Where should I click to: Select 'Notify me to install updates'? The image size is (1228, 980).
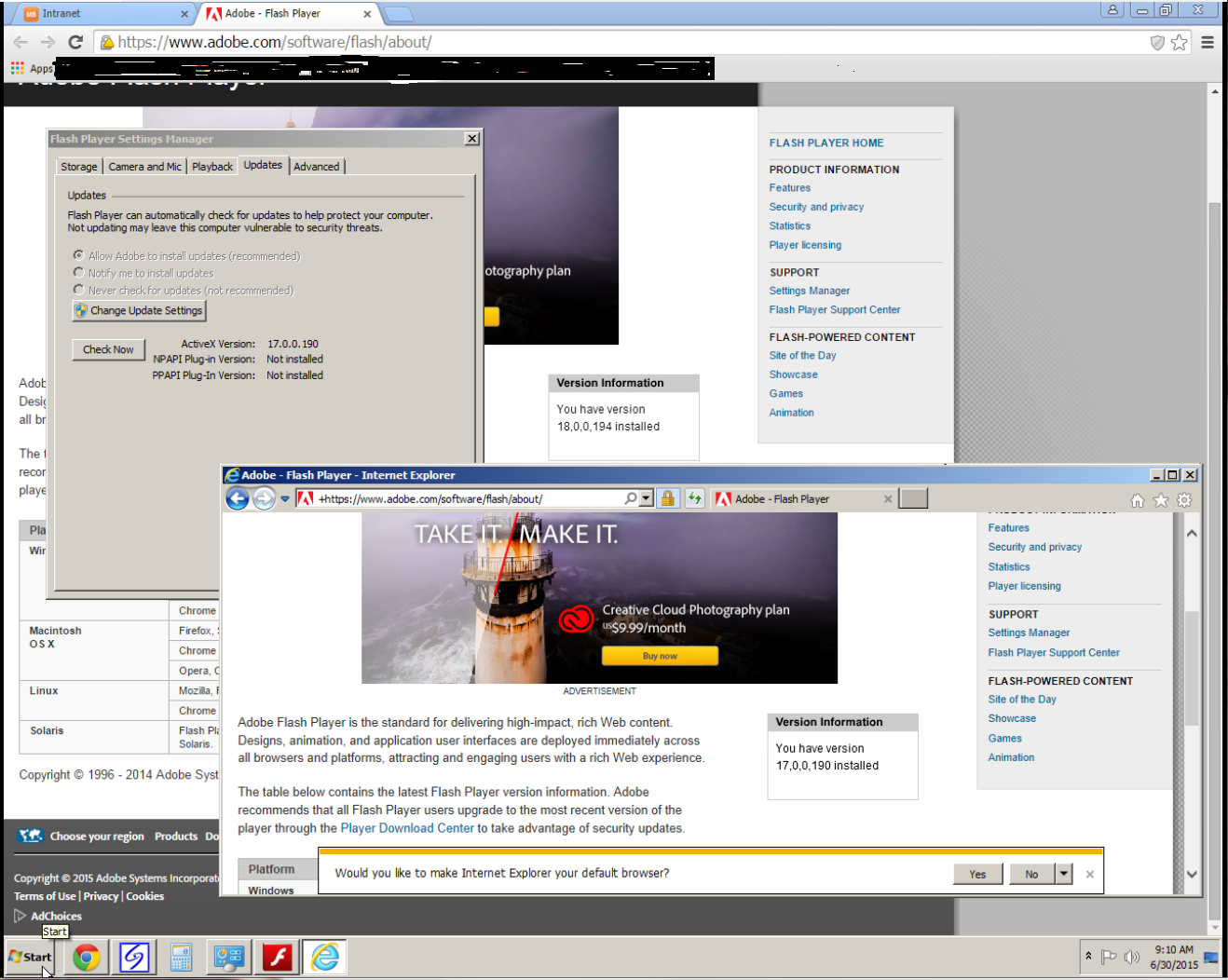pyautogui.click(x=79, y=272)
